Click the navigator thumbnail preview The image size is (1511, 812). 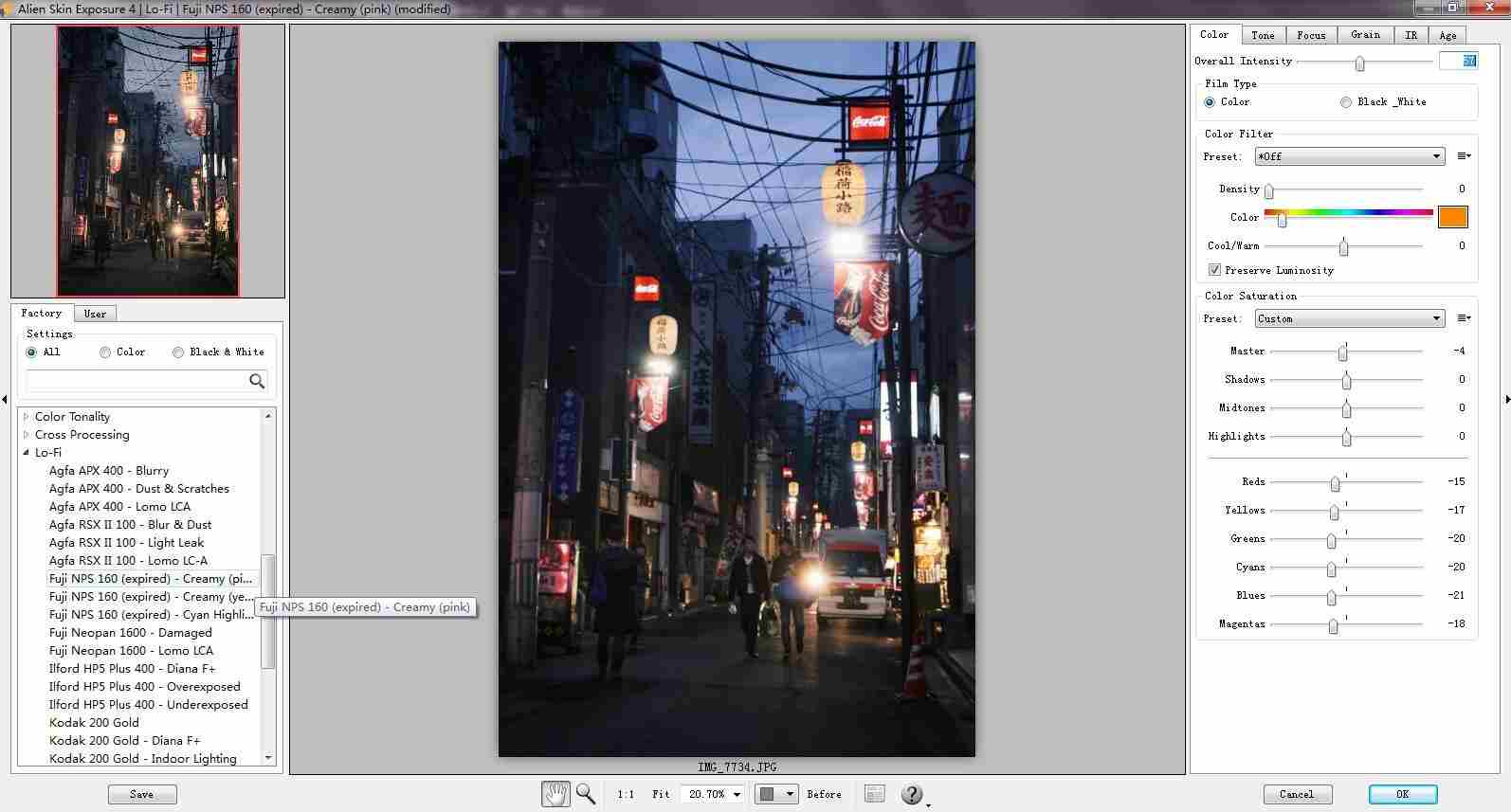[x=148, y=161]
